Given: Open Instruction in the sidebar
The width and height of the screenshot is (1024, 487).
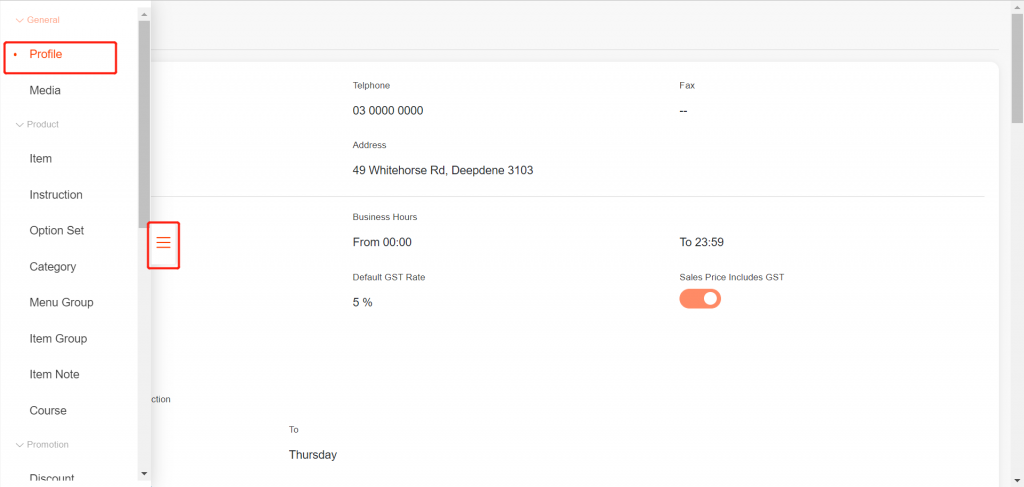Looking at the screenshot, I should click(56, 195).
